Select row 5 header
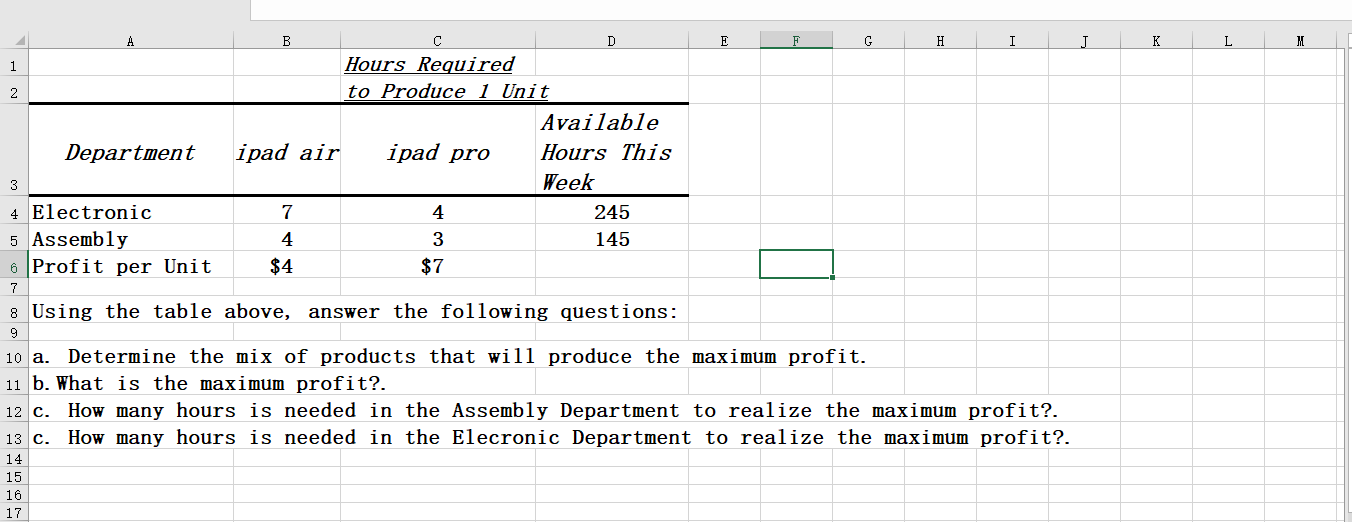 15,239
